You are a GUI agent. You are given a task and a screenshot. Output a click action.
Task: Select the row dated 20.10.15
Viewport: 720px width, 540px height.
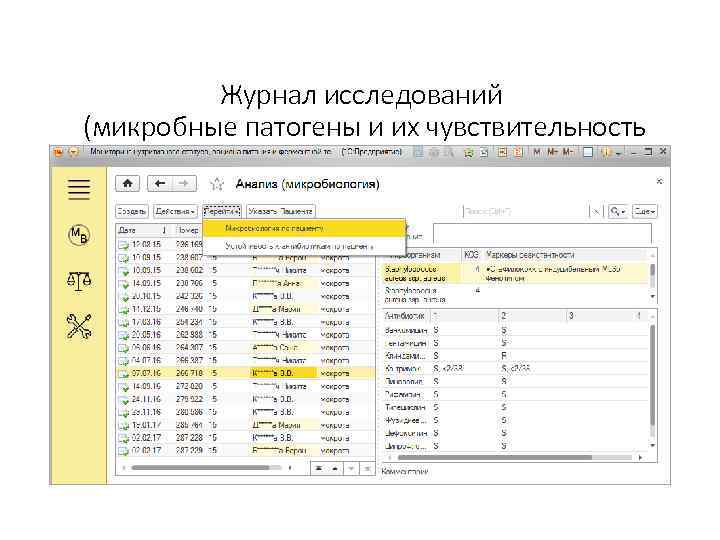[245, 296]
